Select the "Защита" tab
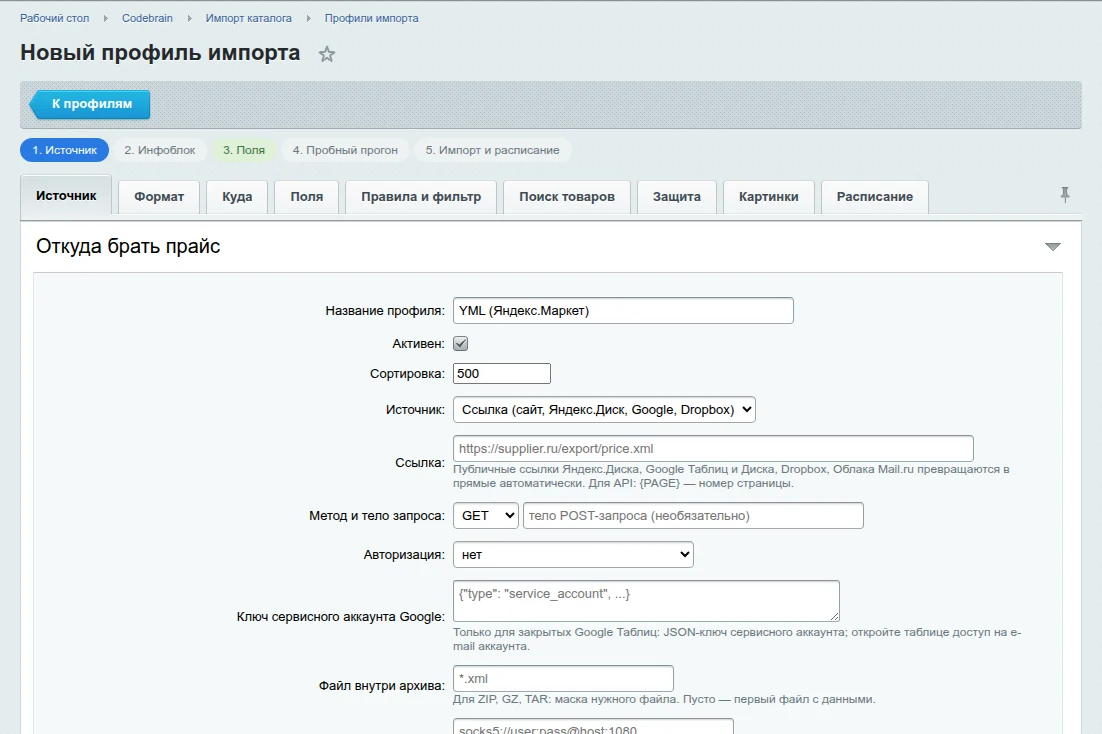Screen dimensions: 1102x734 tap(677, 197)
